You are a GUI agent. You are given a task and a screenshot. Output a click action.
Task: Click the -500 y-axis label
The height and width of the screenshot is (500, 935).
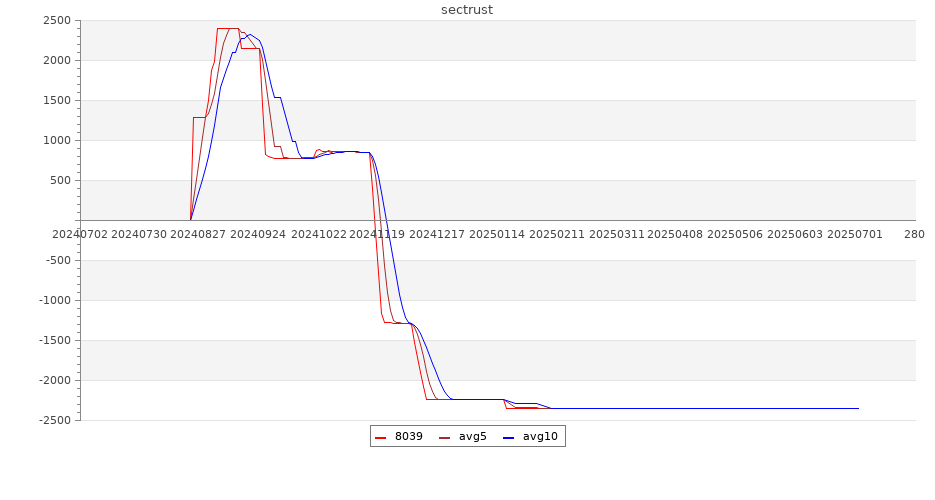(x=59, y=260)
